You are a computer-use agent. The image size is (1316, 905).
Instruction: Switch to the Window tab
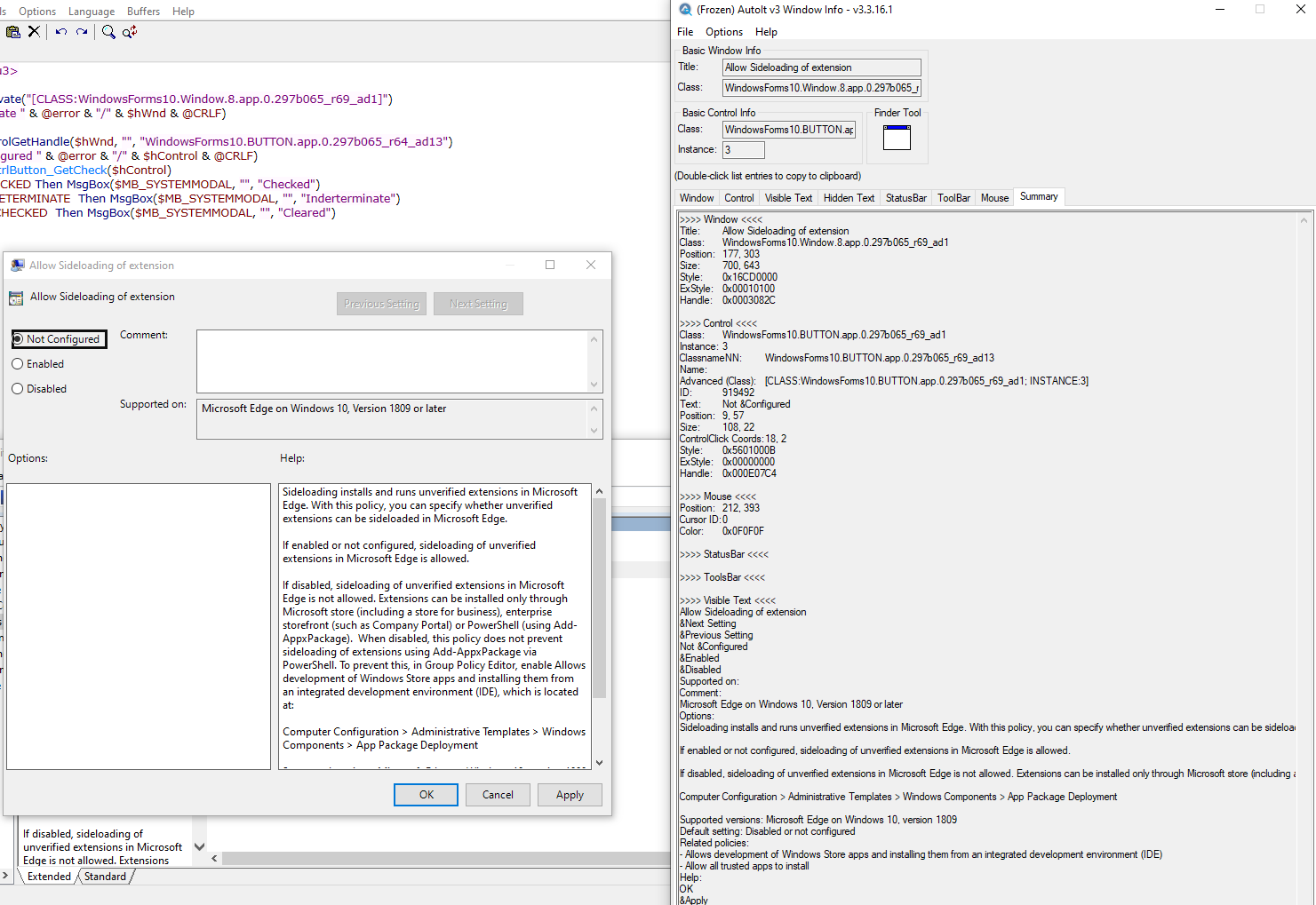(697, 198)
